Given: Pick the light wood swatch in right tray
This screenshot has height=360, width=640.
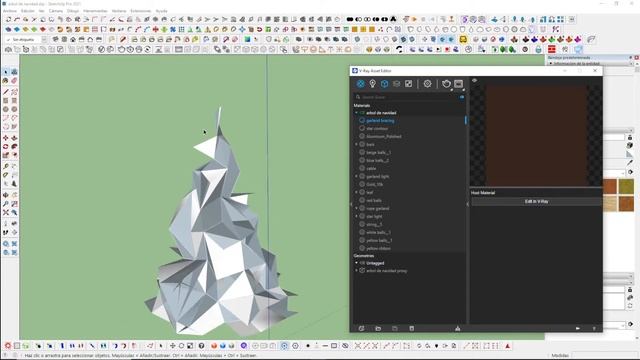Looking at the screenshot, I should tap(610, 203).
